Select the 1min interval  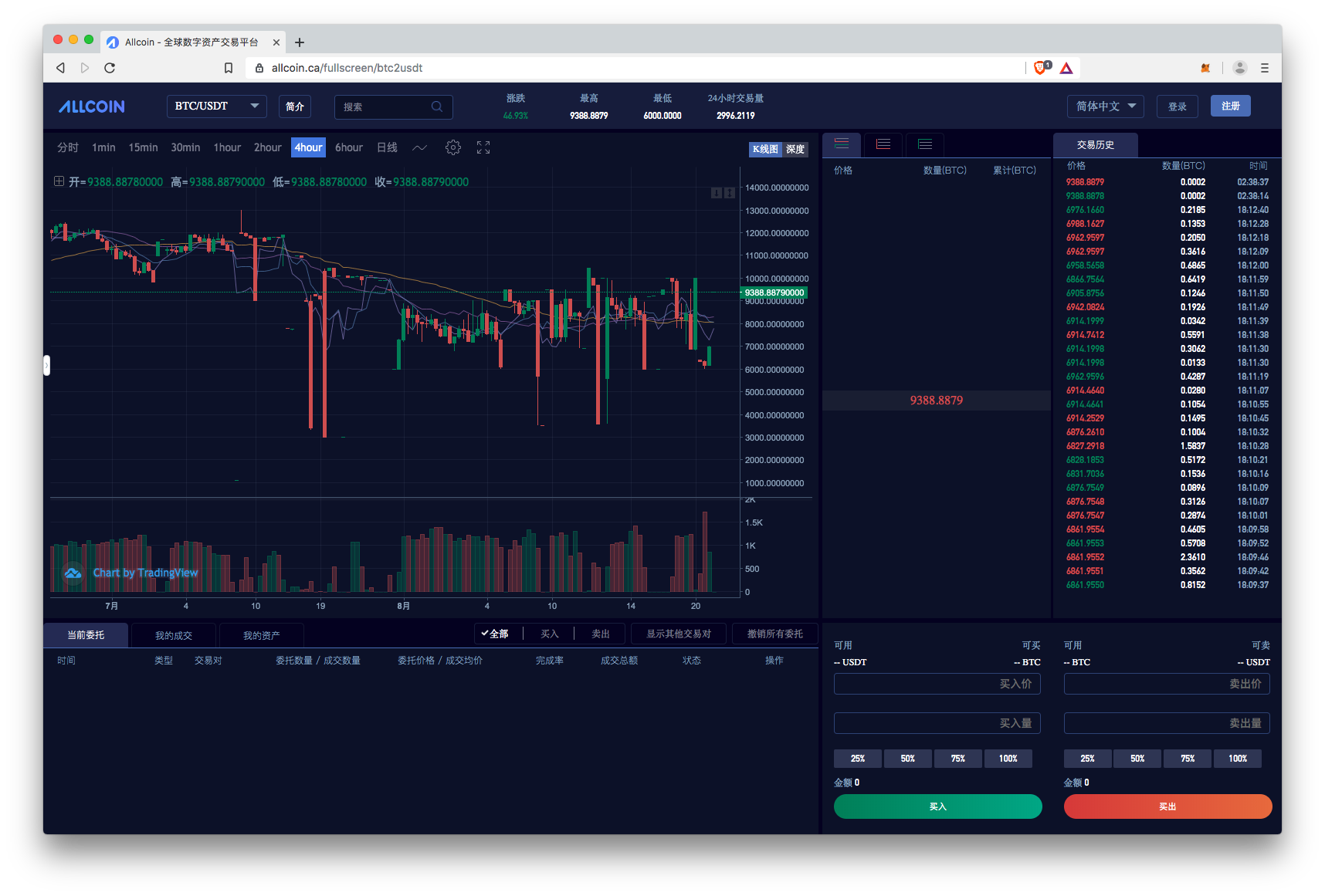[x=103, y=147]
